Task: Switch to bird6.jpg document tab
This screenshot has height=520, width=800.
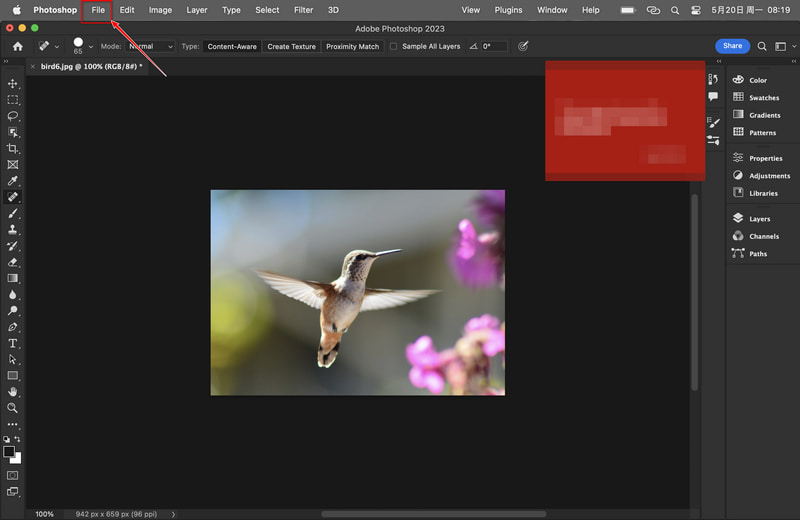Action: [x=91, y=66]
